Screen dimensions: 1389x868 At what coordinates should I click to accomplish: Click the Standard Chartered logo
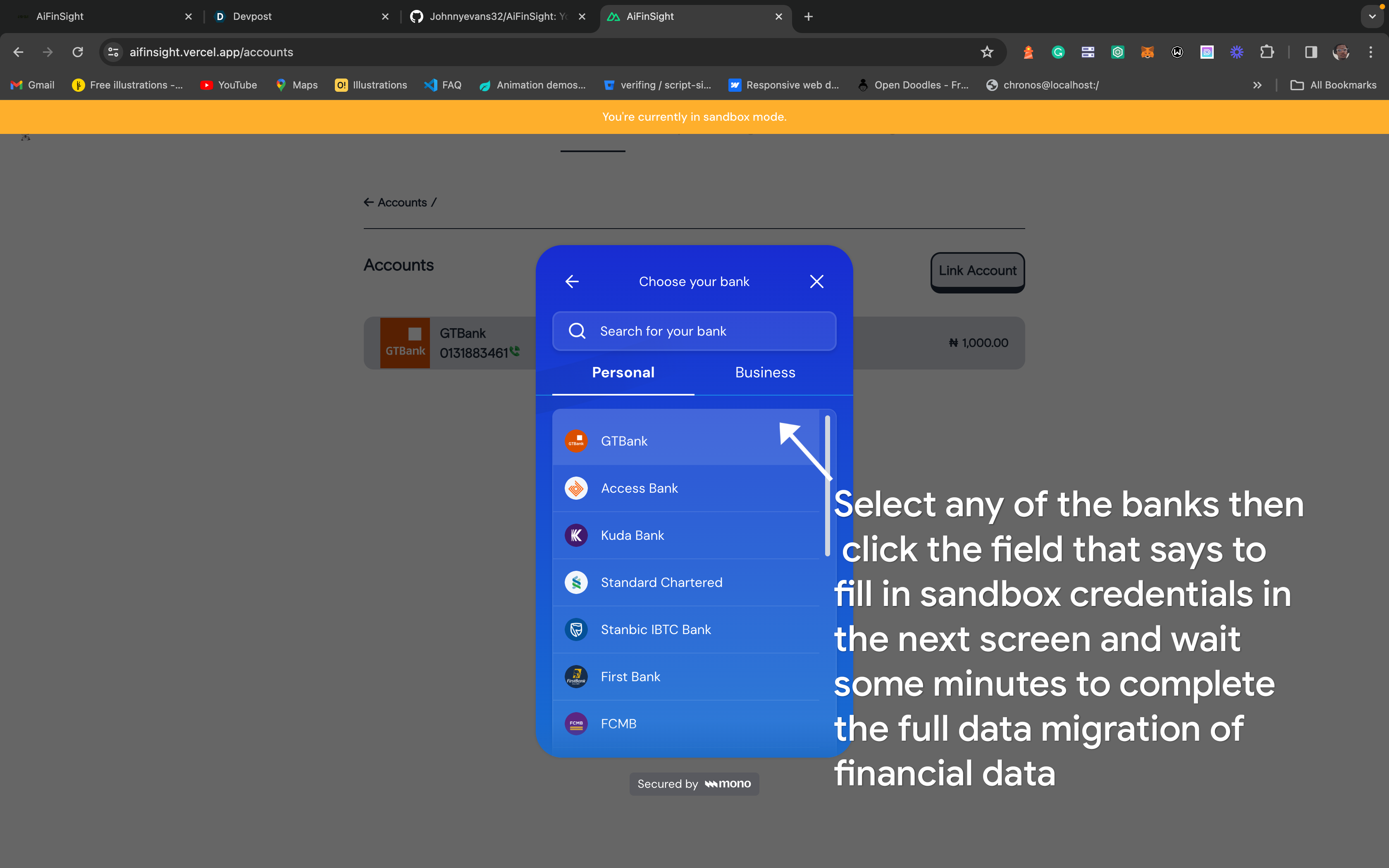coord(576,582)
